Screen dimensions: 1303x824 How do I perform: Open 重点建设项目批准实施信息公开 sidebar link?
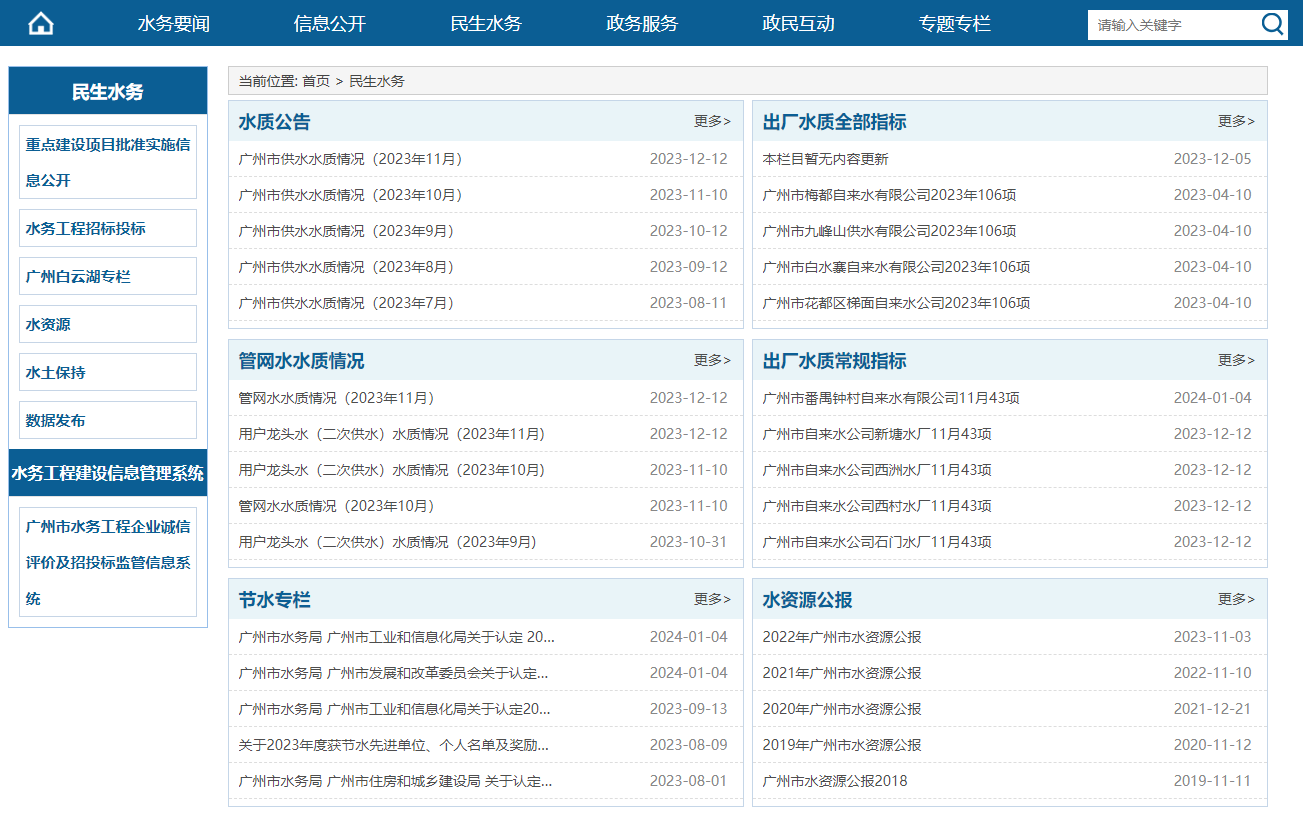pos(108,162)
